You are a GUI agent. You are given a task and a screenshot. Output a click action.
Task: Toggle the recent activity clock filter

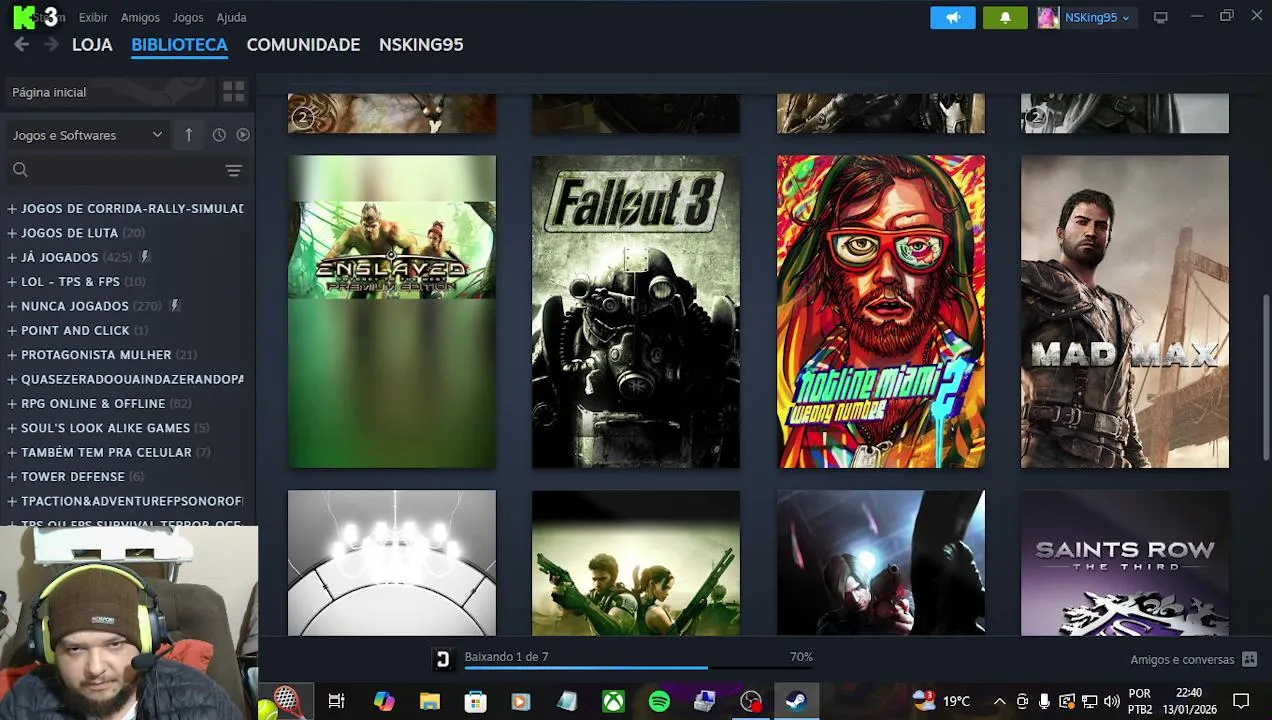[x=219, y=135]
